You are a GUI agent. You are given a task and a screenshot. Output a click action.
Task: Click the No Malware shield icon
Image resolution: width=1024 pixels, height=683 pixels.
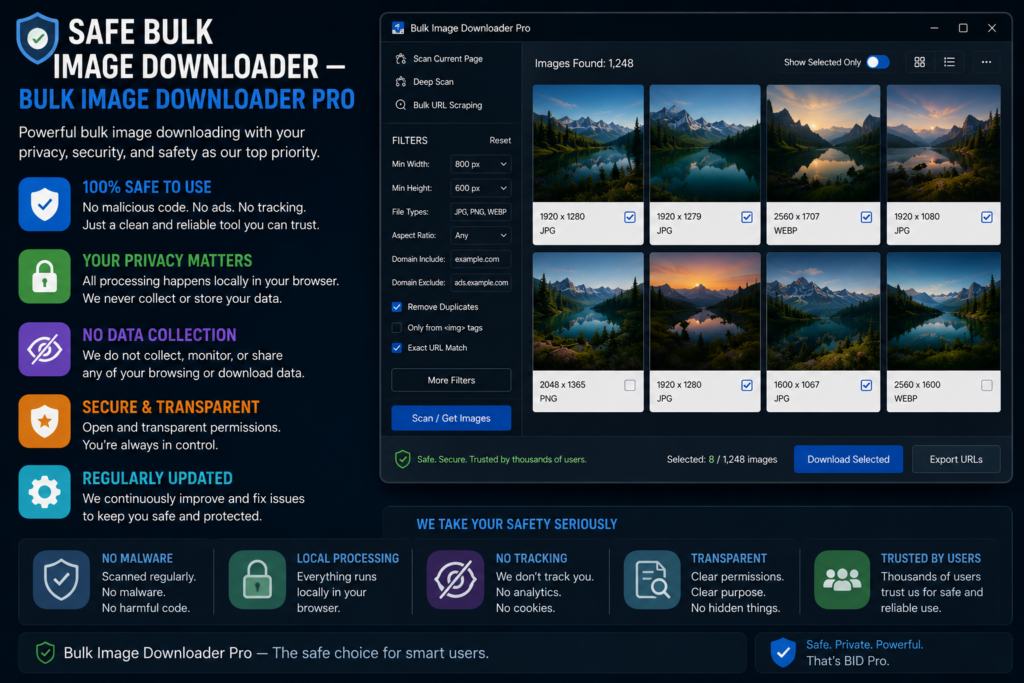(x=61, y=580)
